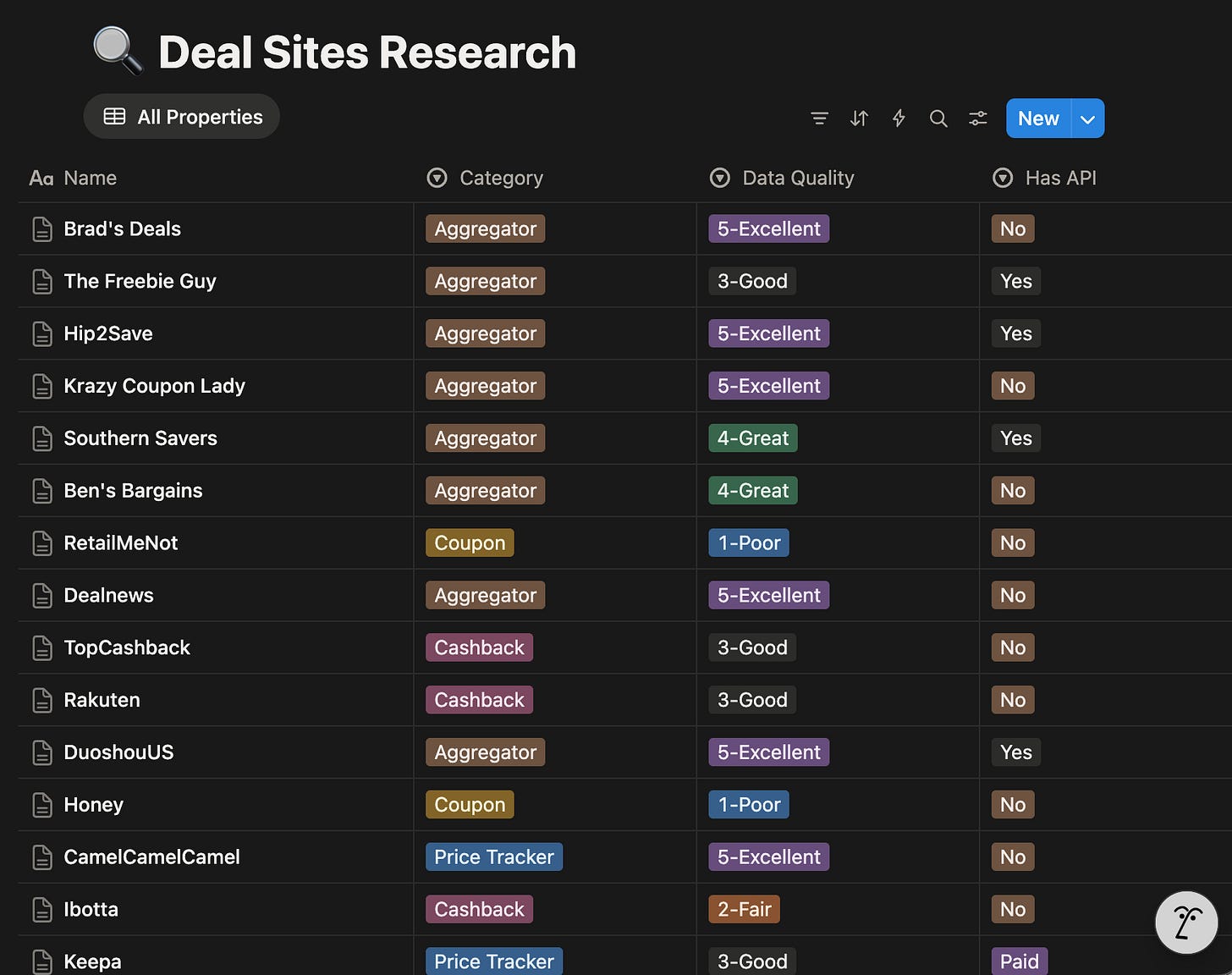Open the Krazy Coupon Lady row name

tap(155, 386)
